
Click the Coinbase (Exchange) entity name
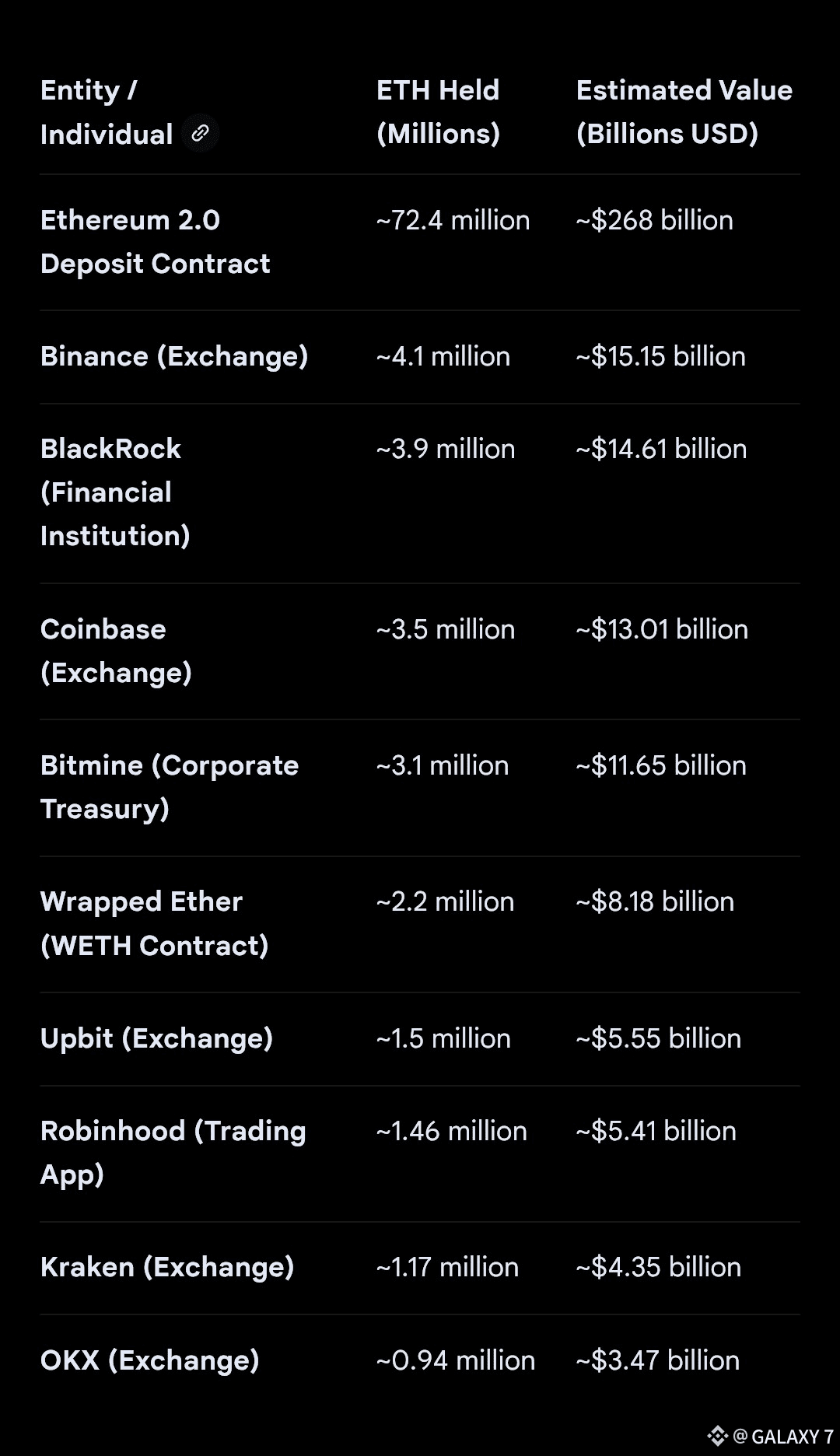pos(116,651)
